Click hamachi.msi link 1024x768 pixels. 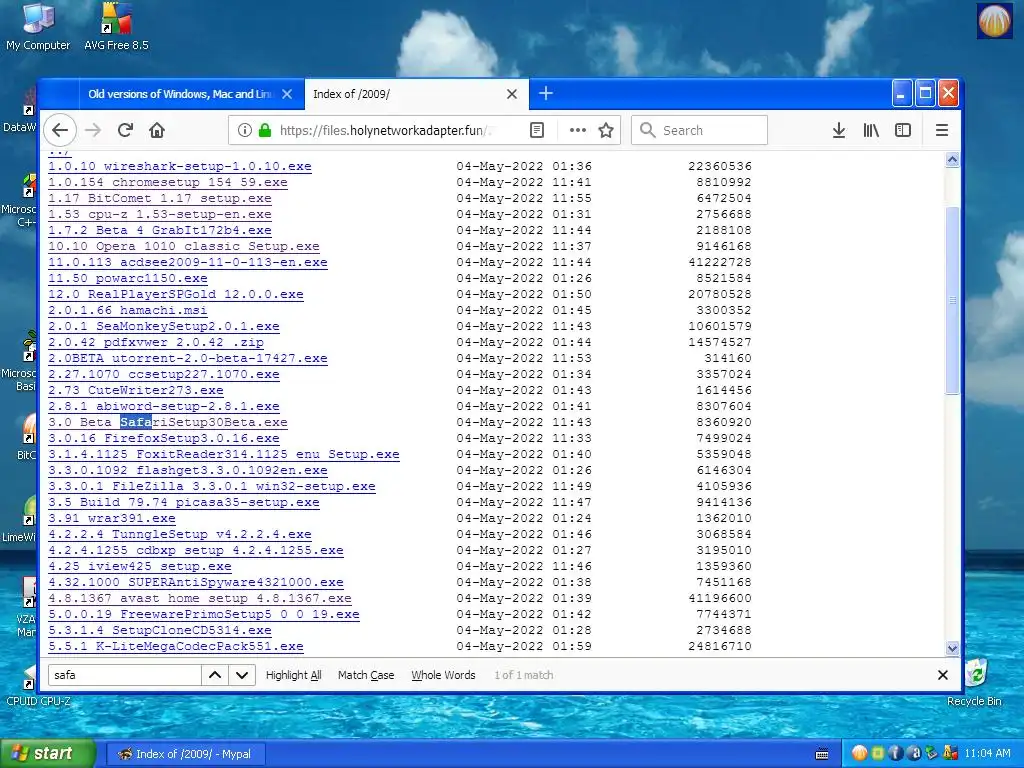[128, 310]
